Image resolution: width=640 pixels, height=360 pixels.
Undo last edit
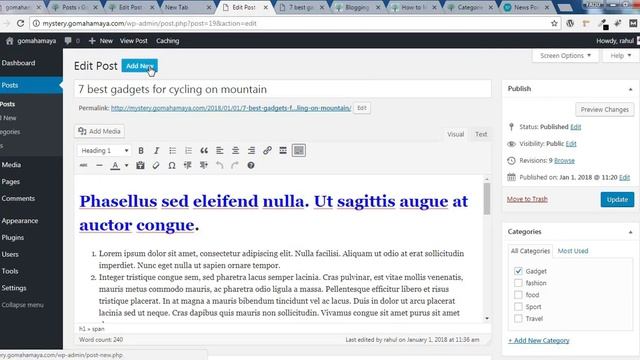[220, 165]
